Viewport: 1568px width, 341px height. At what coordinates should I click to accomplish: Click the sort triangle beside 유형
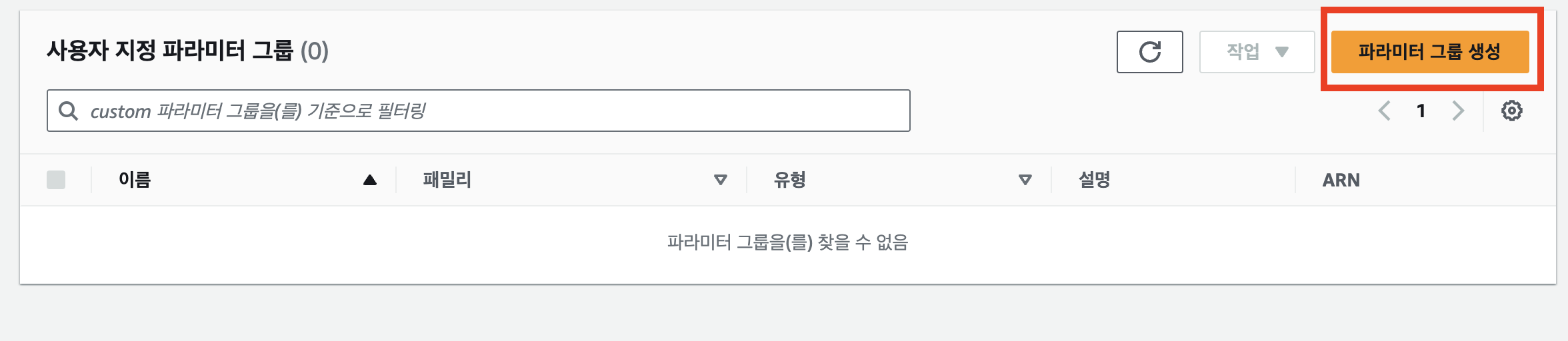tap(1025, 180)
